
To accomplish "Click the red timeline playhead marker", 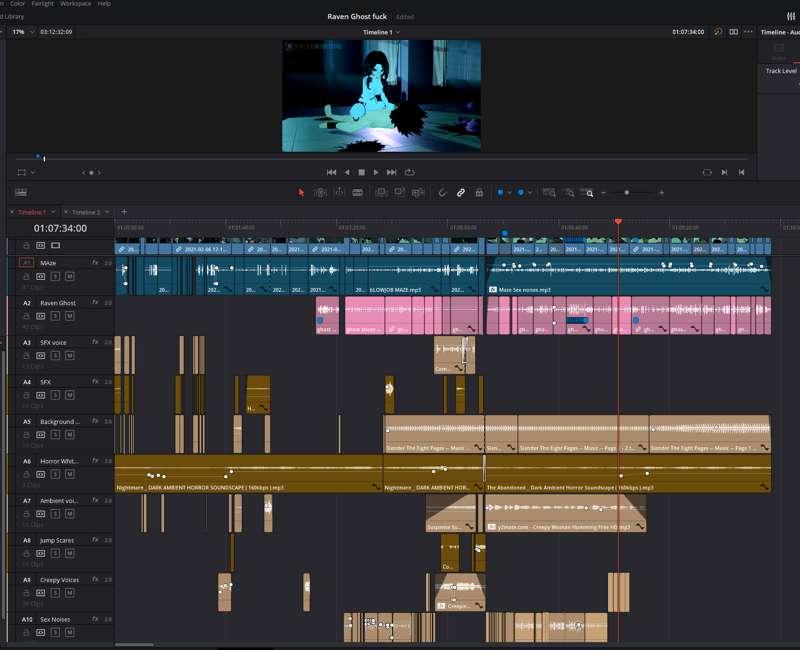I will (x=618, y=221).
